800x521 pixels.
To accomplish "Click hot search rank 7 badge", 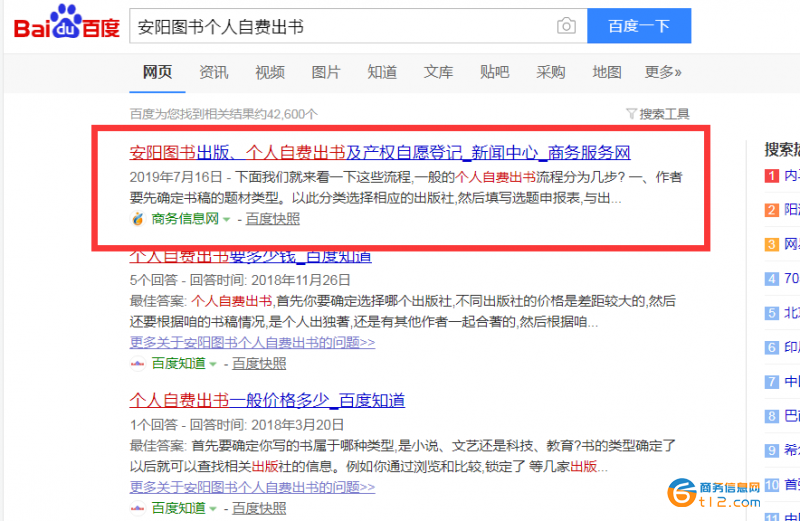I will [771, 382].
